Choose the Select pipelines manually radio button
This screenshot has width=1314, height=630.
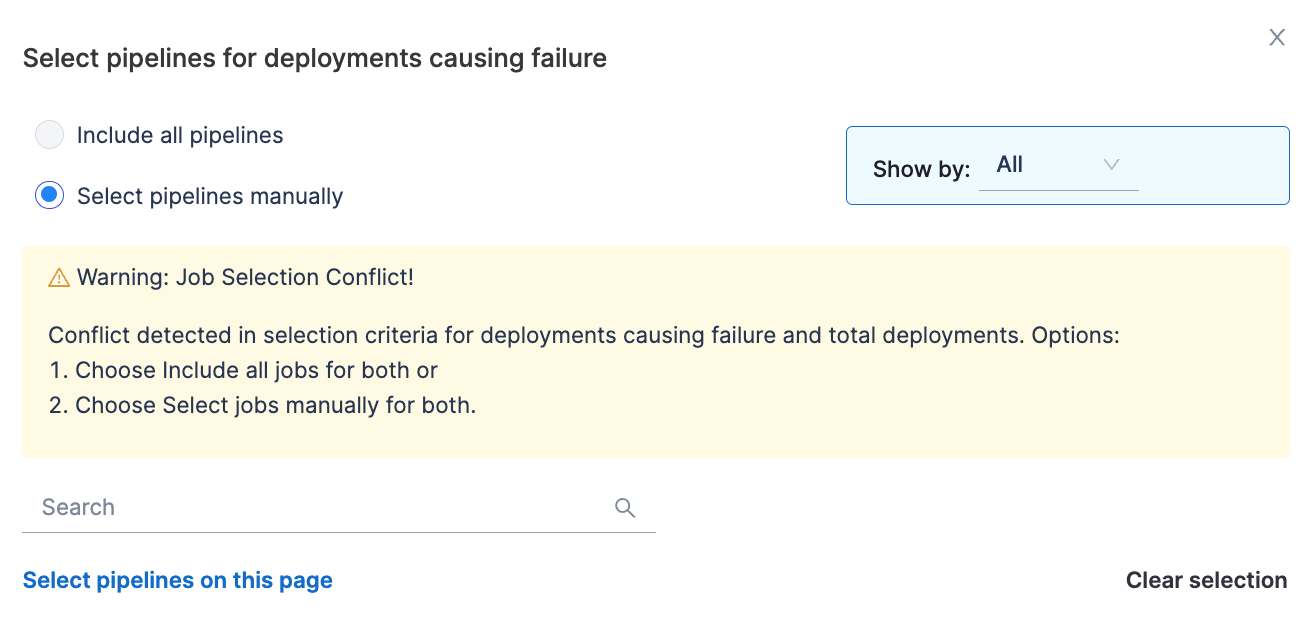(x=49, y=196)
